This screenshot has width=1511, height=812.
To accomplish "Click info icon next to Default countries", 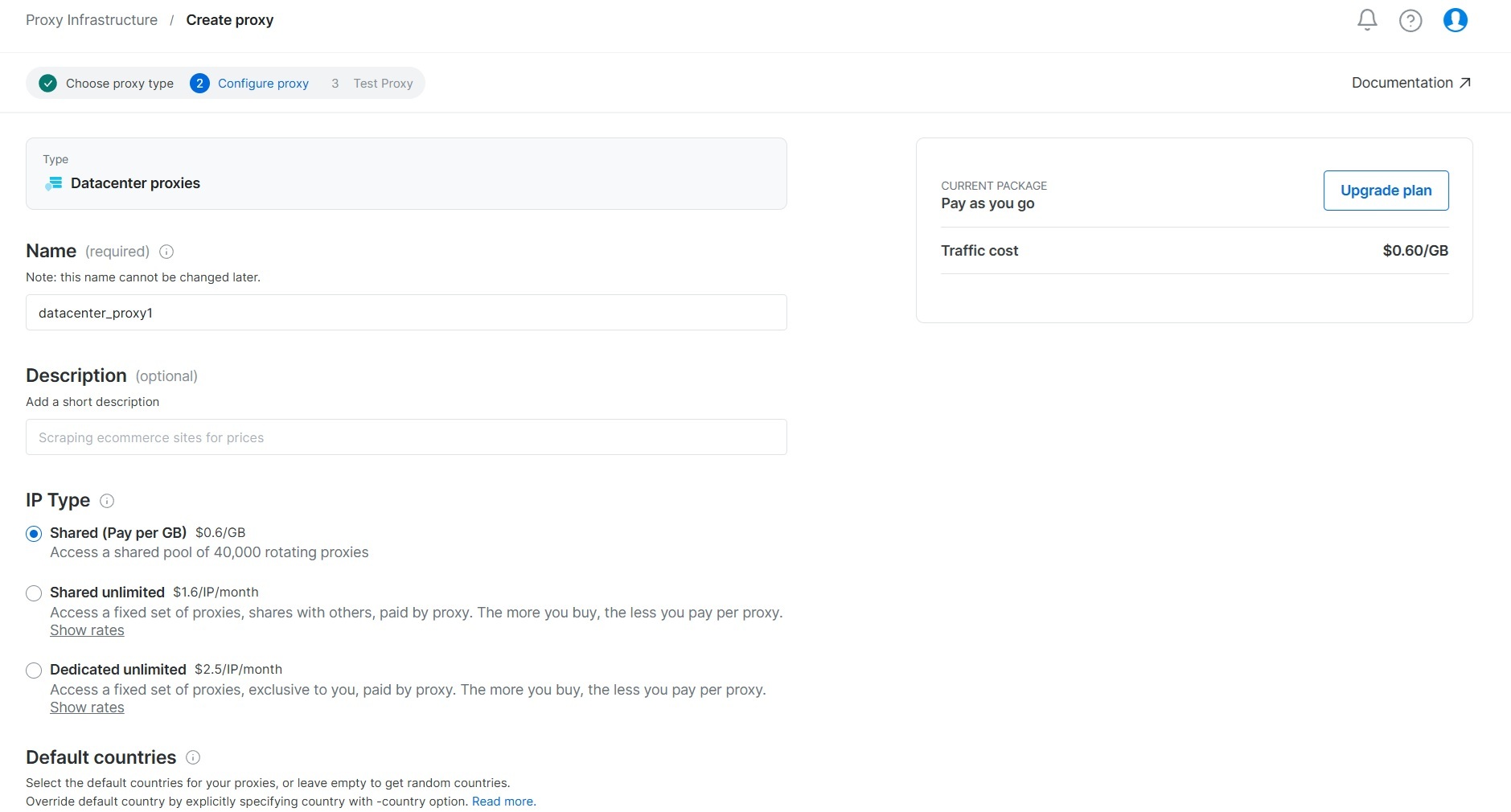I will [x=193, y=757].
